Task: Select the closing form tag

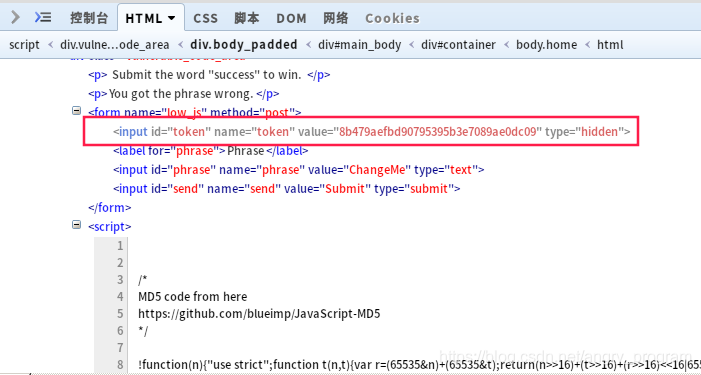Action: (110, 207)
